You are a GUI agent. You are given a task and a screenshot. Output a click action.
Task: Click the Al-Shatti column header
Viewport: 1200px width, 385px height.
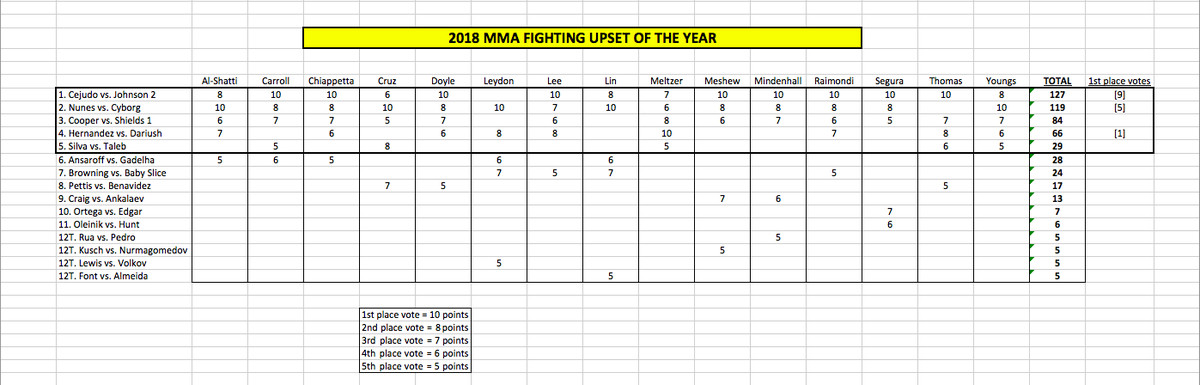coord(219,80)
